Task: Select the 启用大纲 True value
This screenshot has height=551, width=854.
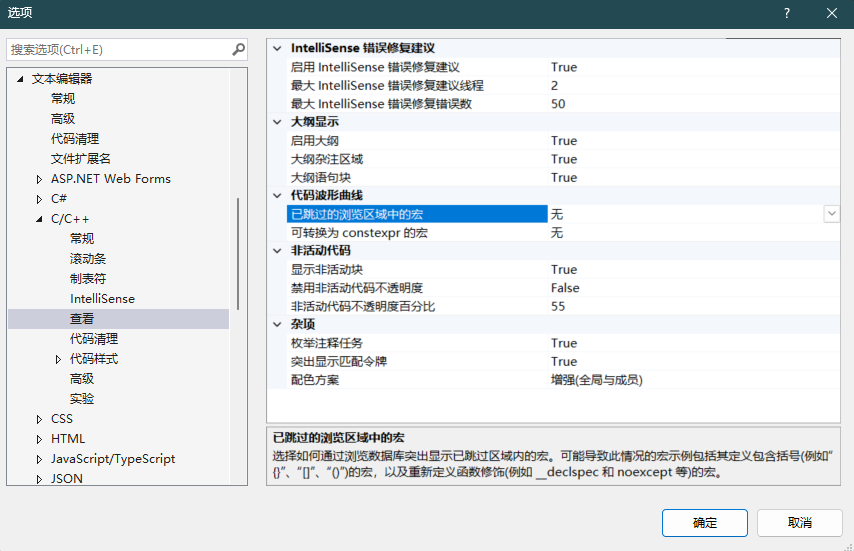Action: click(x=564, y=141)
